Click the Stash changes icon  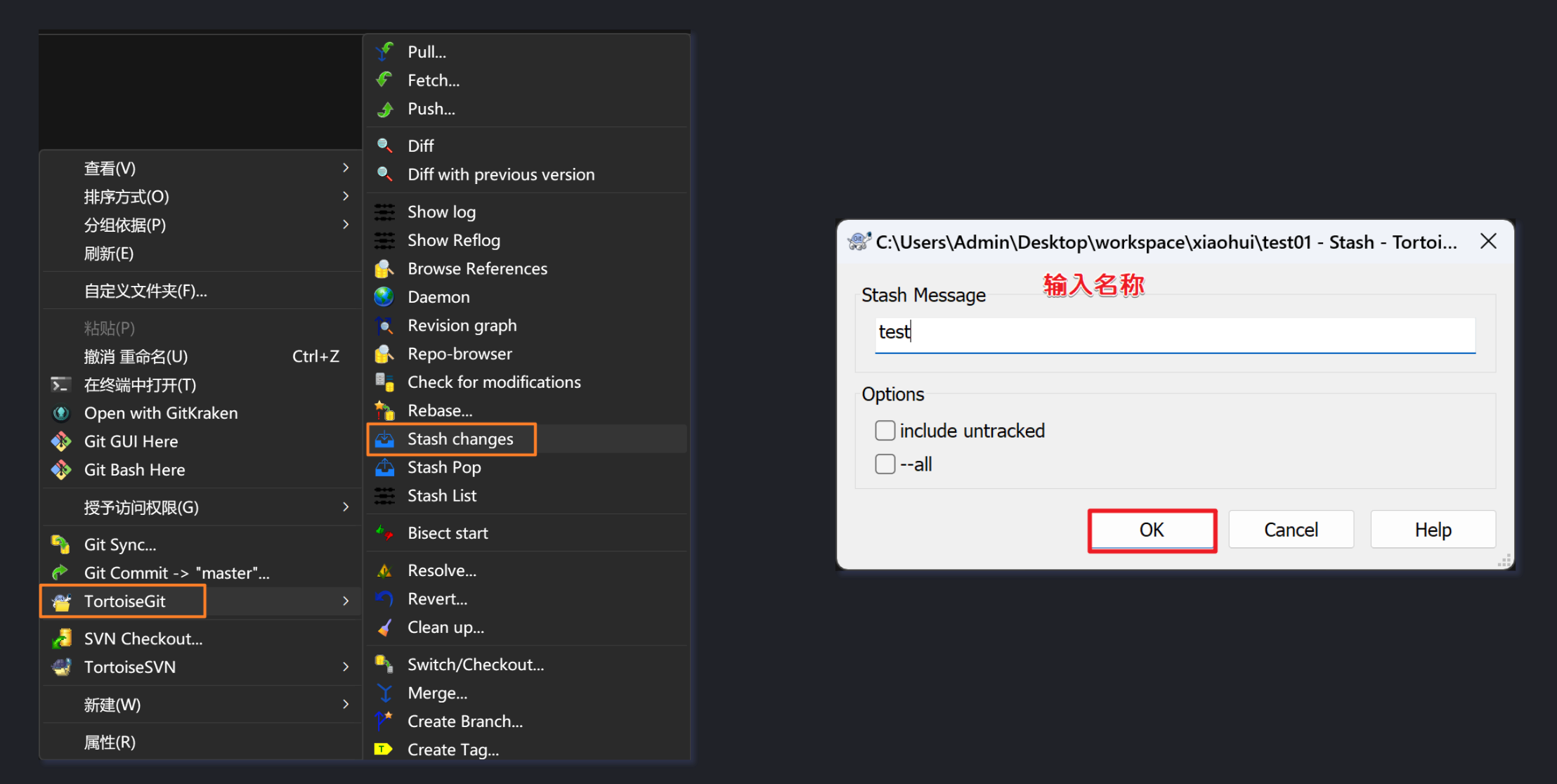pos(384,439)
